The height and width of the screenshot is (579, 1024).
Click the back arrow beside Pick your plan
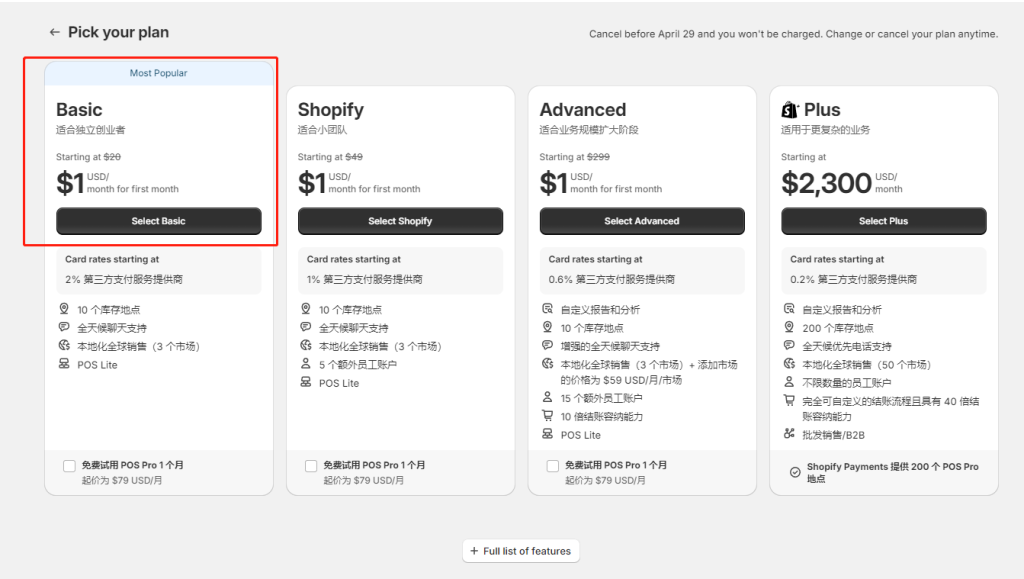55,32
